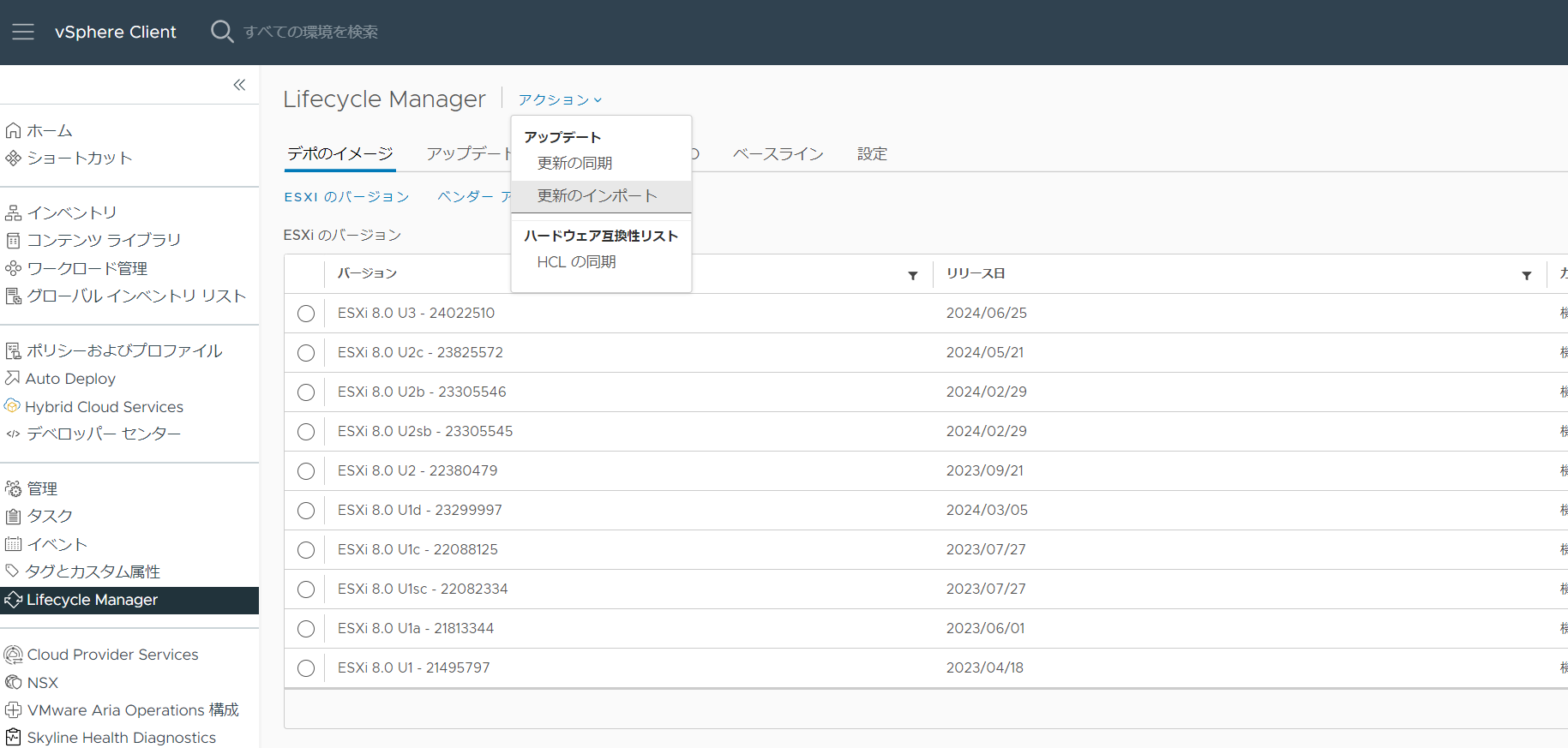Click the Workload Management icon
Screen dimensions: 1568x748
pos(13,268)
